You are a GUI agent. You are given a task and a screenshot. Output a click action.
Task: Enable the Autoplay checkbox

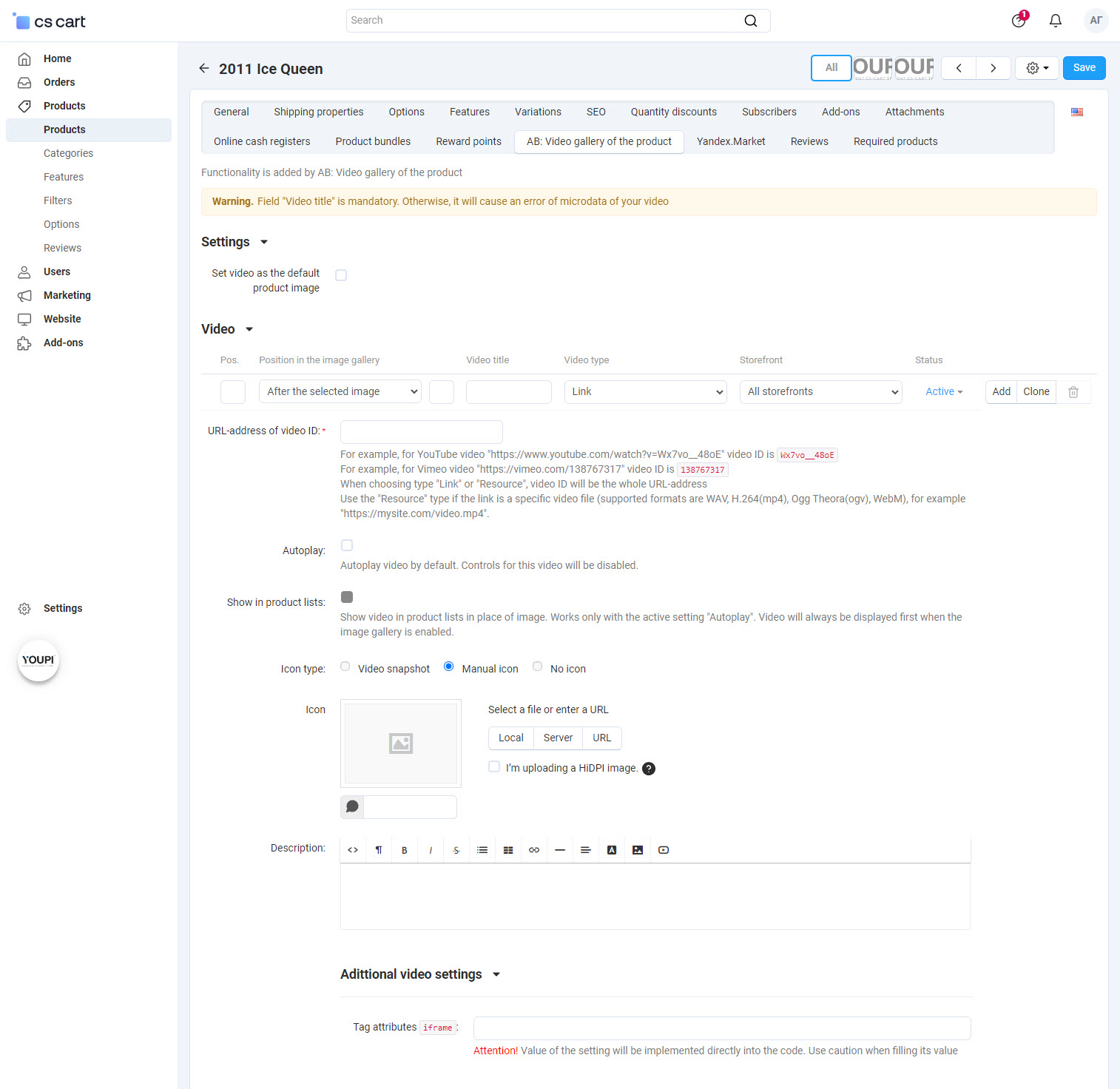point(346,545)
